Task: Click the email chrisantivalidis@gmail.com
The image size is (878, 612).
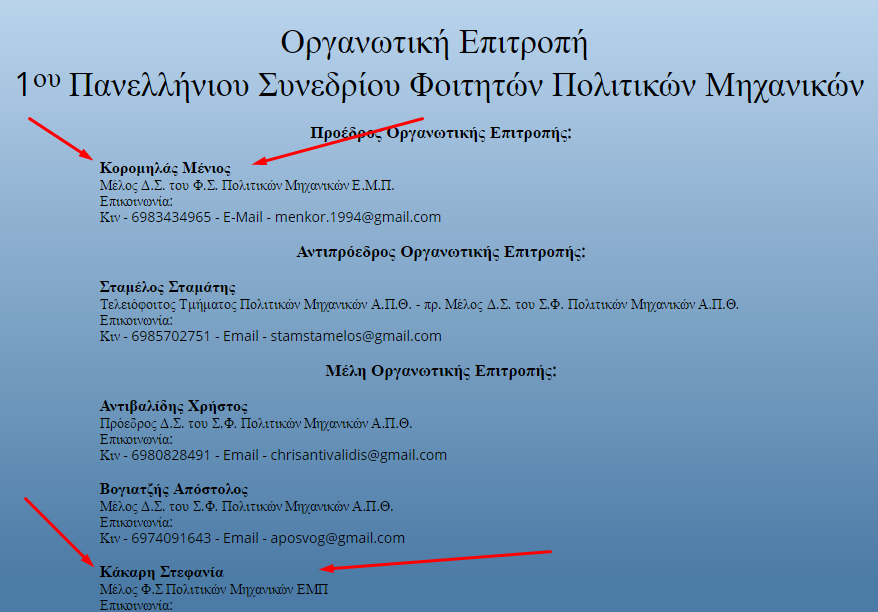Action: pyautogui.click(x=359, y=455)
